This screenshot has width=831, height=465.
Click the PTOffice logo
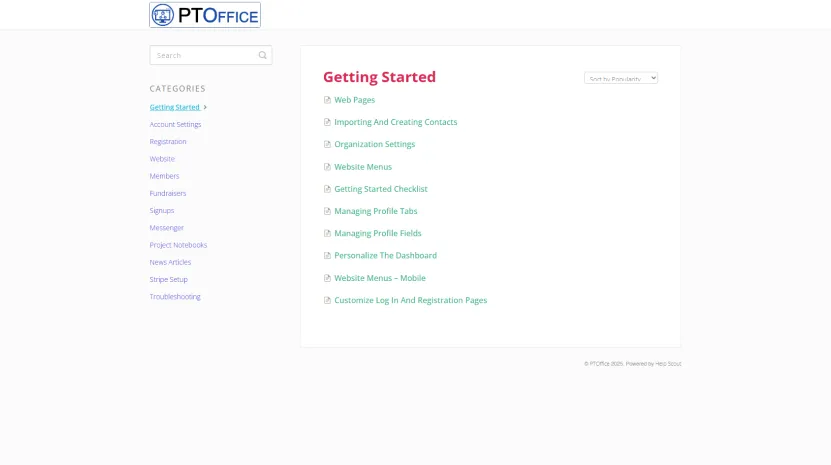tap(205, 15)
